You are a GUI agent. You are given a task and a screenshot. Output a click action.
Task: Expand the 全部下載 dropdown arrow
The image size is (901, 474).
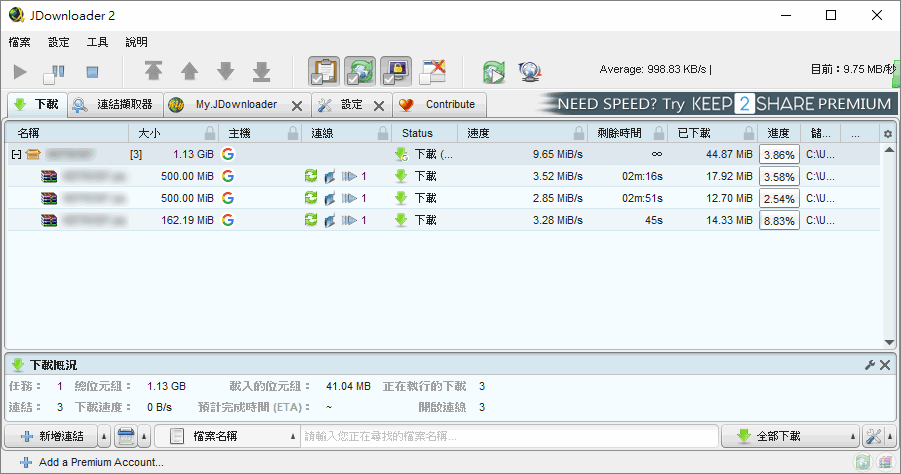pos(853,437)
